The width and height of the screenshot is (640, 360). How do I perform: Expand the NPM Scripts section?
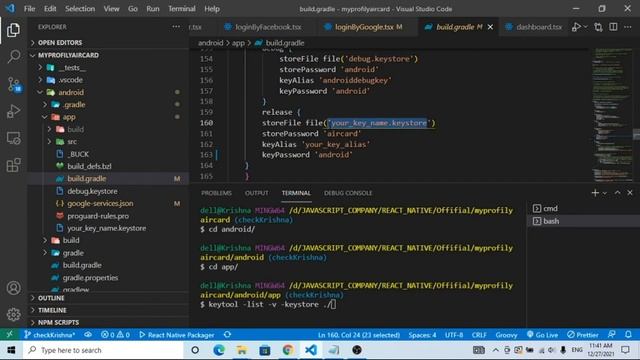(x=58, y=322)
